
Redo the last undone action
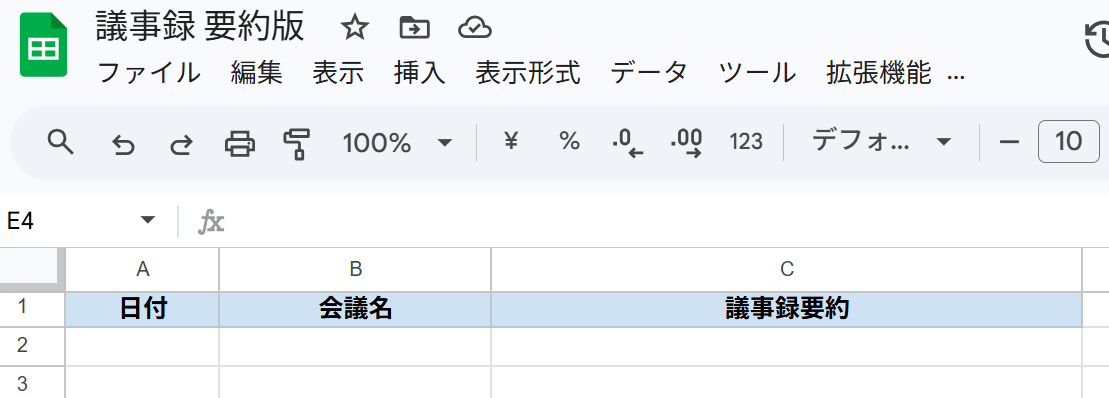pos(182,144)
